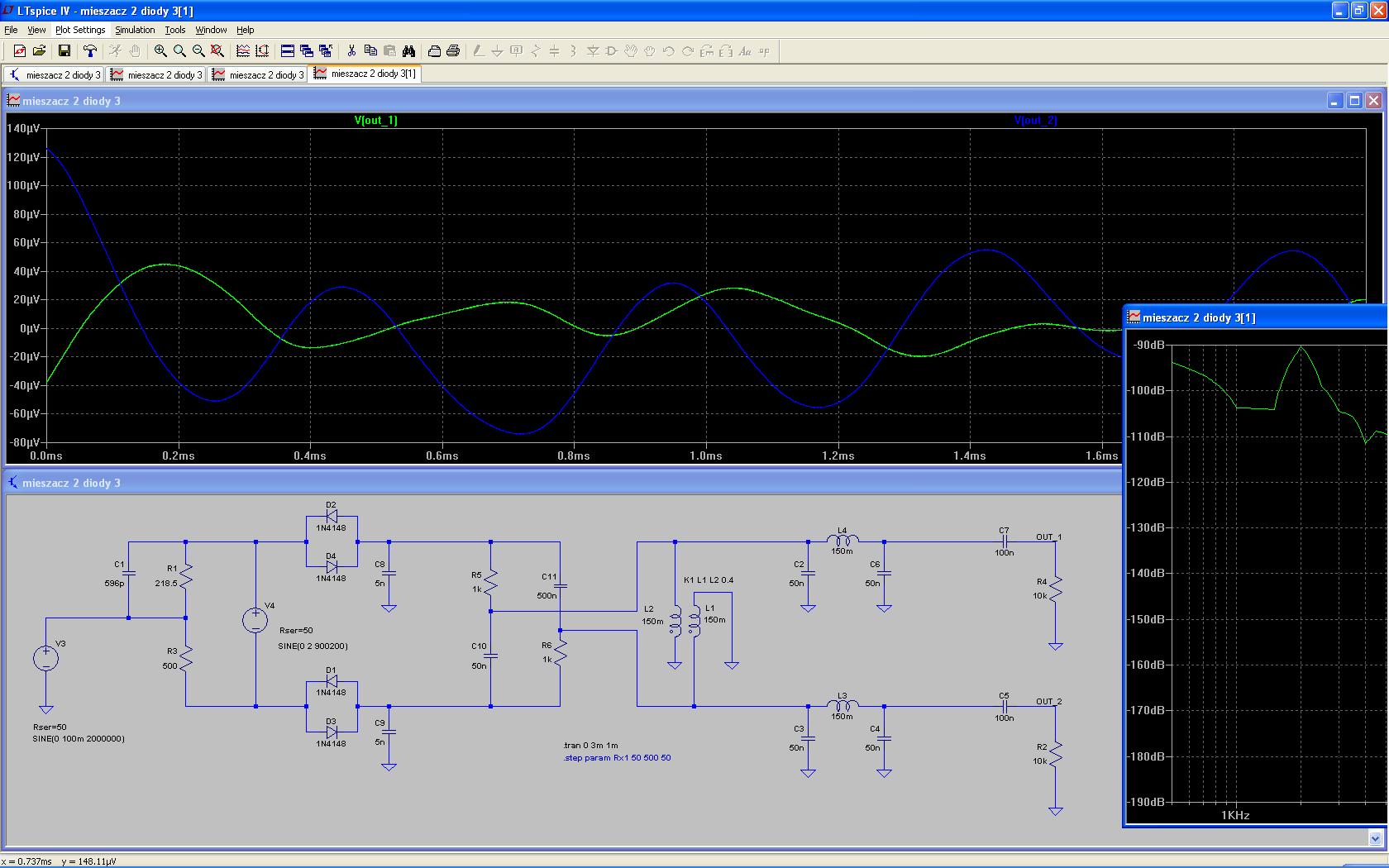Screen dimensions: 1389x868
Task: Save using the floppy disk icon
Action: (64, 51)
